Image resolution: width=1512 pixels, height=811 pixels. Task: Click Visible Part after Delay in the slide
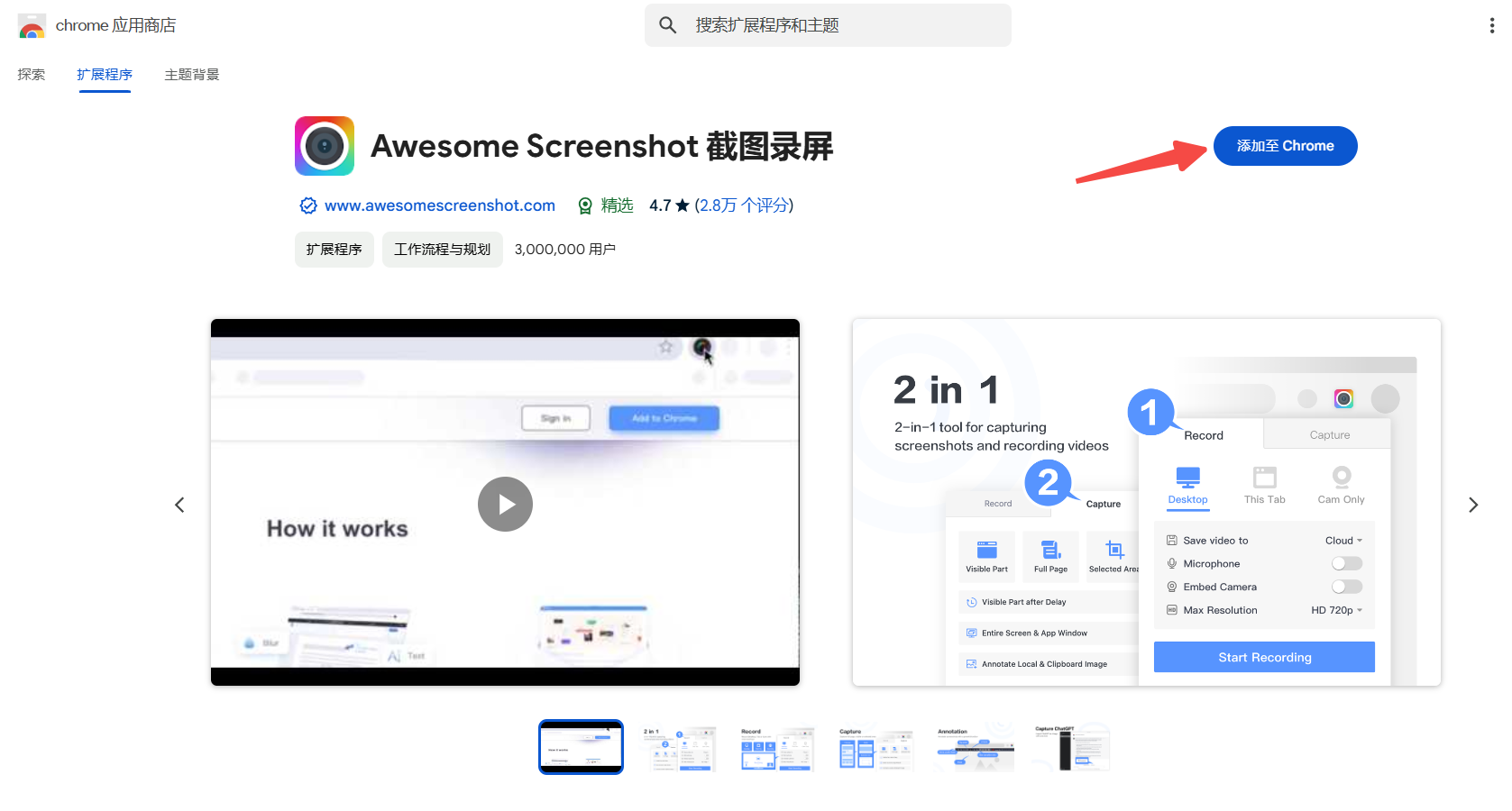point(1024,602)
